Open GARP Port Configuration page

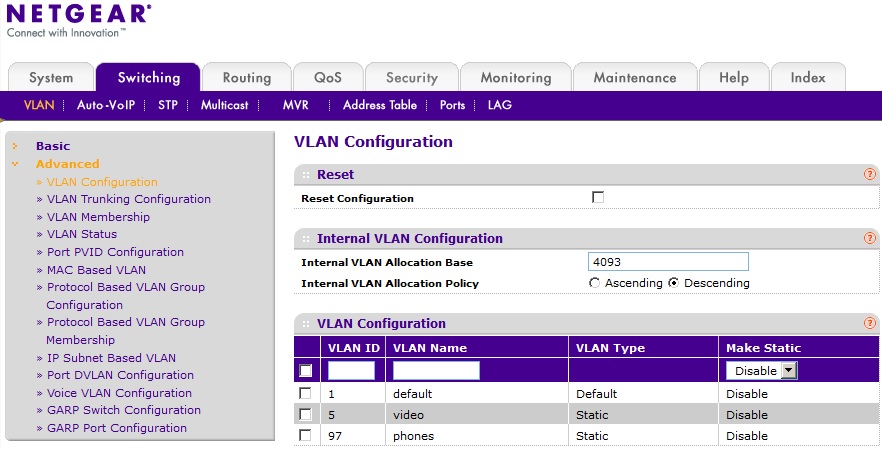pyautogui.click(x=117, y=428)
